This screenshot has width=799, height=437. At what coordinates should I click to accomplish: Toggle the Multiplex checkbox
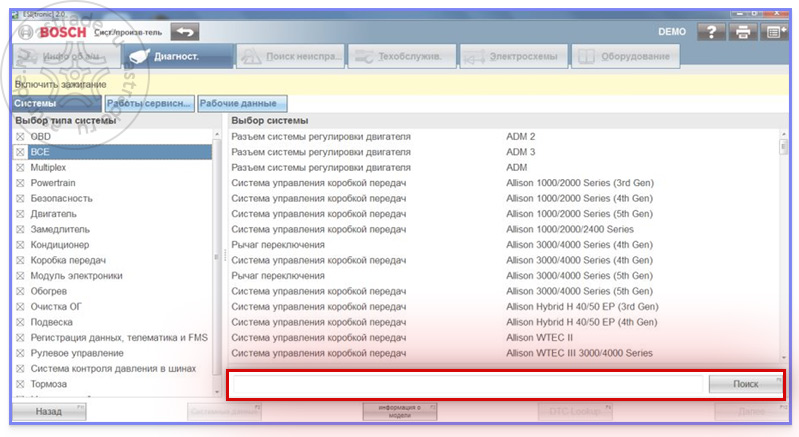click(x=20, y=168)
